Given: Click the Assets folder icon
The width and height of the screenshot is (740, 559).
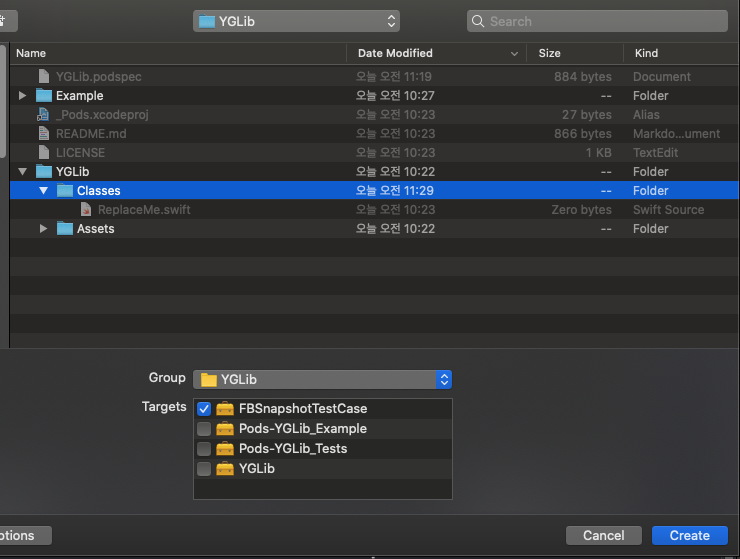Looking at the screenshot, I should pyautogui.click(x=65, y=229).
